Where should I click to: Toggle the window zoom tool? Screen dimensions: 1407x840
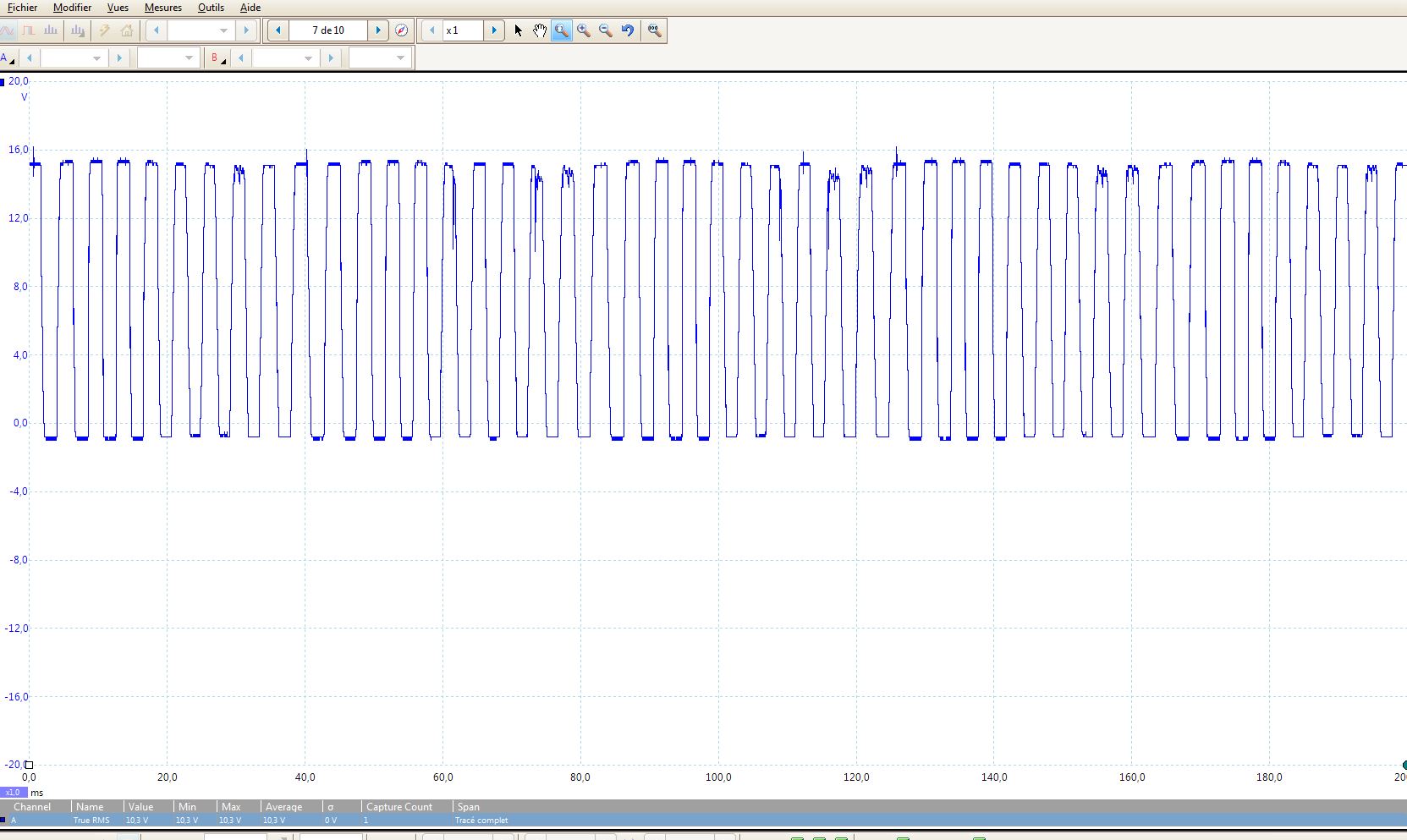coord(561,30)
